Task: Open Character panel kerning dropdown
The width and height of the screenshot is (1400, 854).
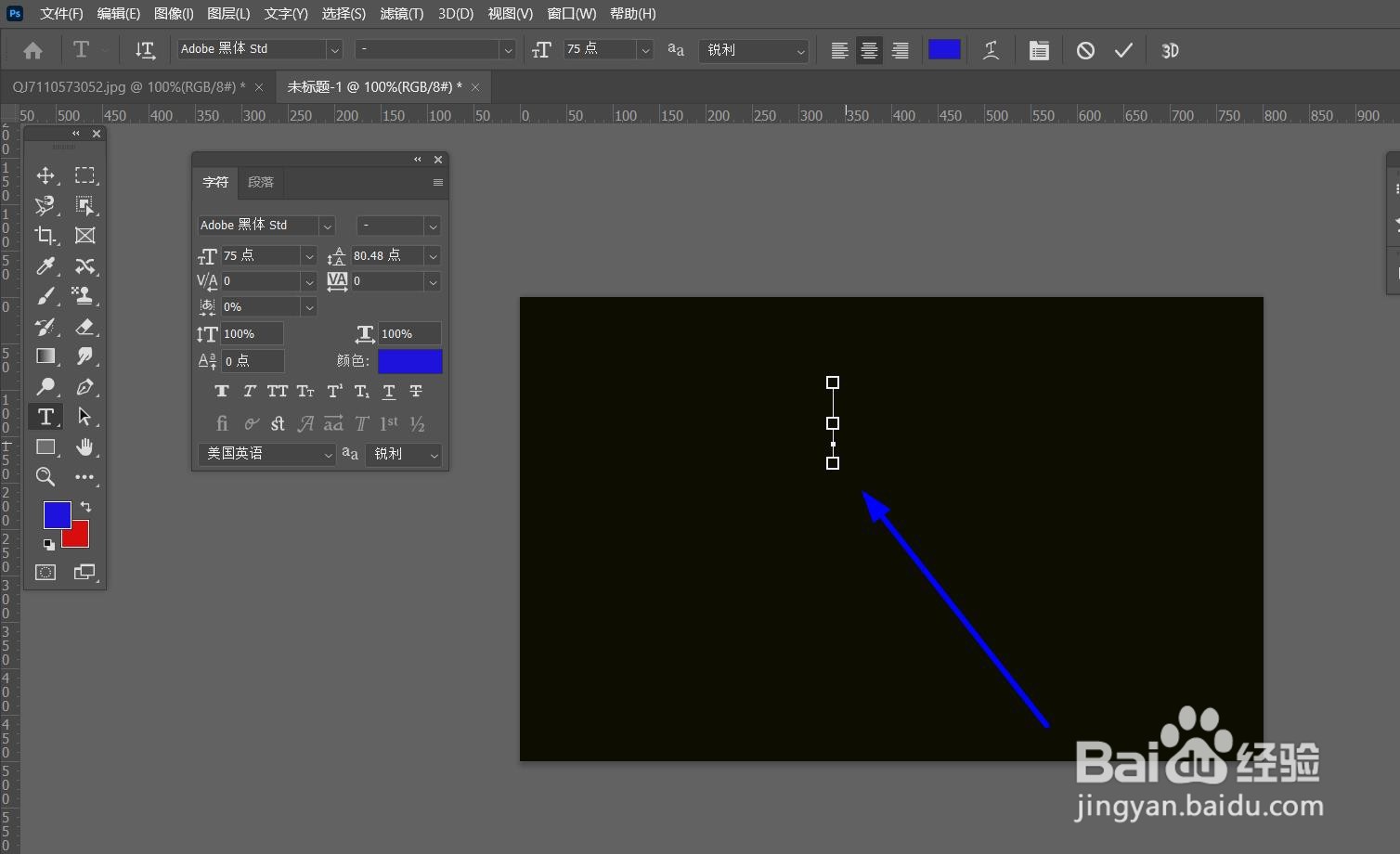Action: [x=309, y=281]
